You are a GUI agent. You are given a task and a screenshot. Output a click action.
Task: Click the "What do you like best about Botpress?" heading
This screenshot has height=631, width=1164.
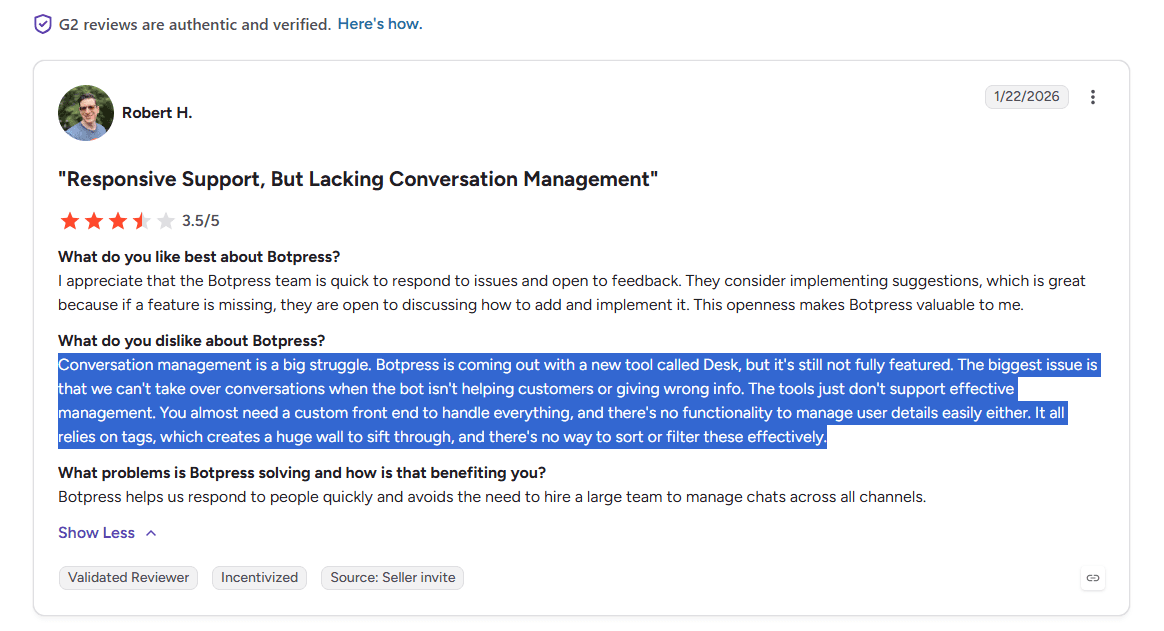tap(199, 257)
